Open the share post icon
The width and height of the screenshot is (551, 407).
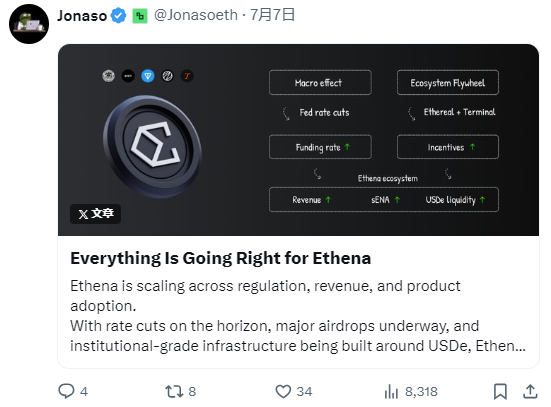530,391
